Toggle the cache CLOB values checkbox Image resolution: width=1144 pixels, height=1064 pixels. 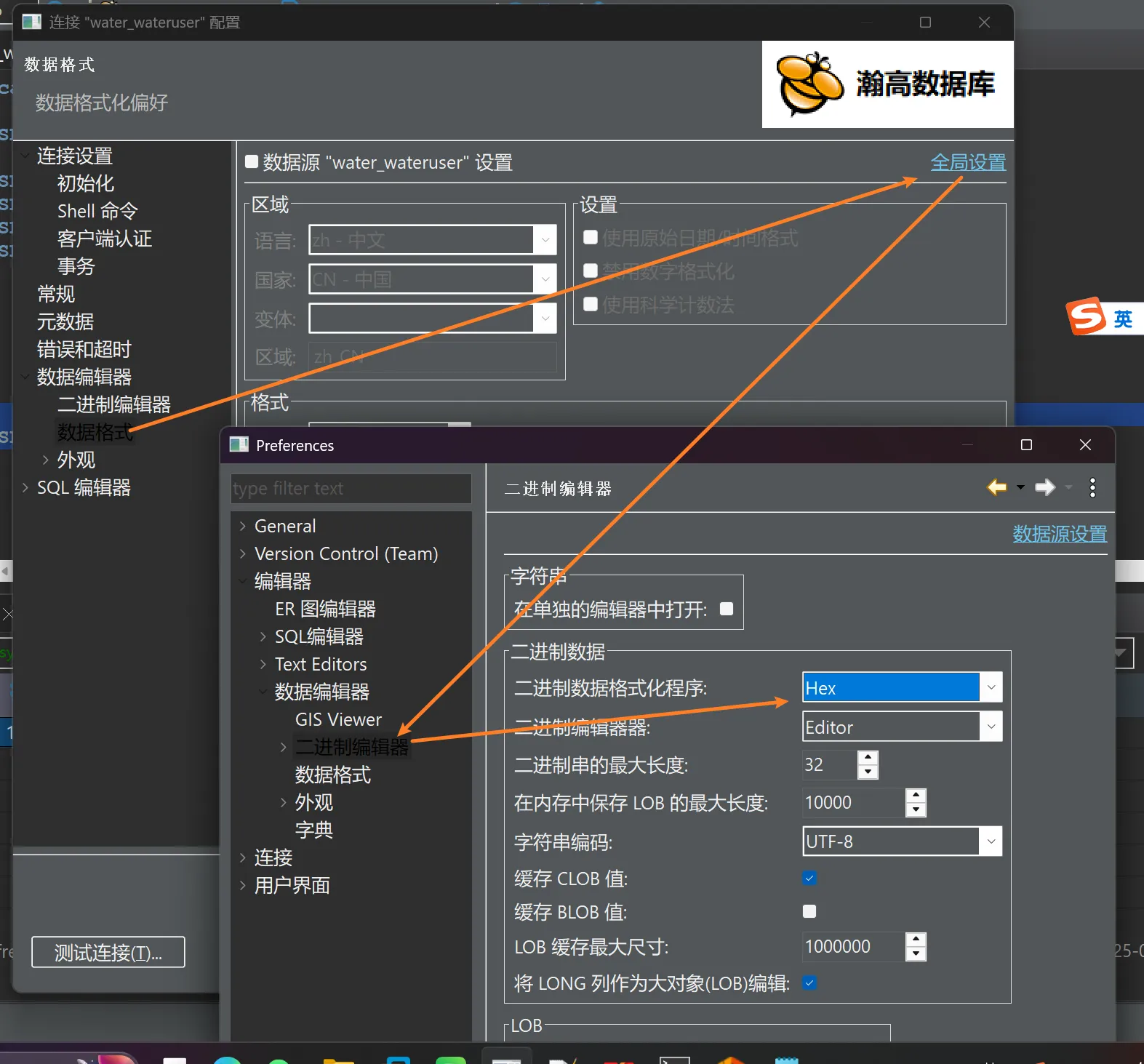click(x=809, y=878)
